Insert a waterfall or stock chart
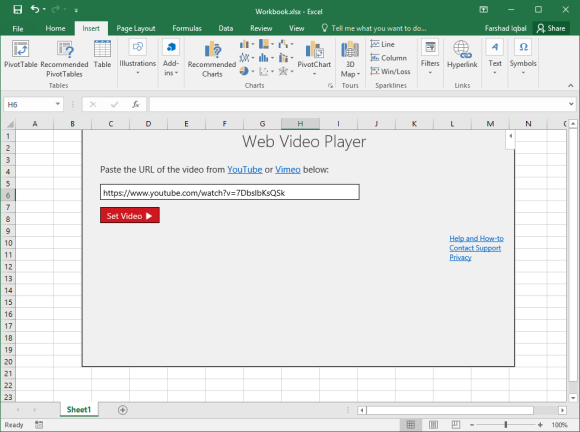 coord(286,44)
